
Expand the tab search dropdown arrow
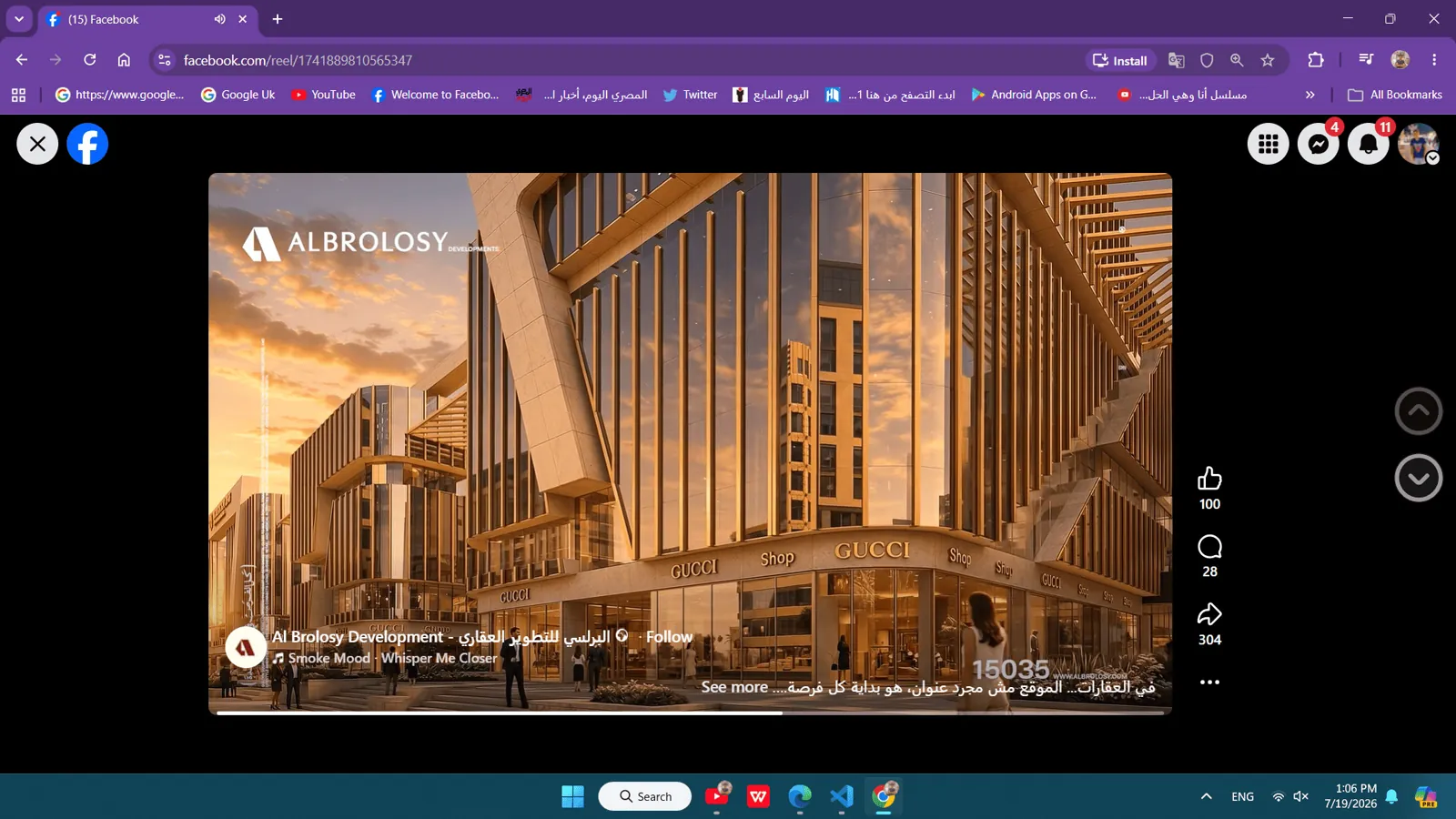point(19,19)
